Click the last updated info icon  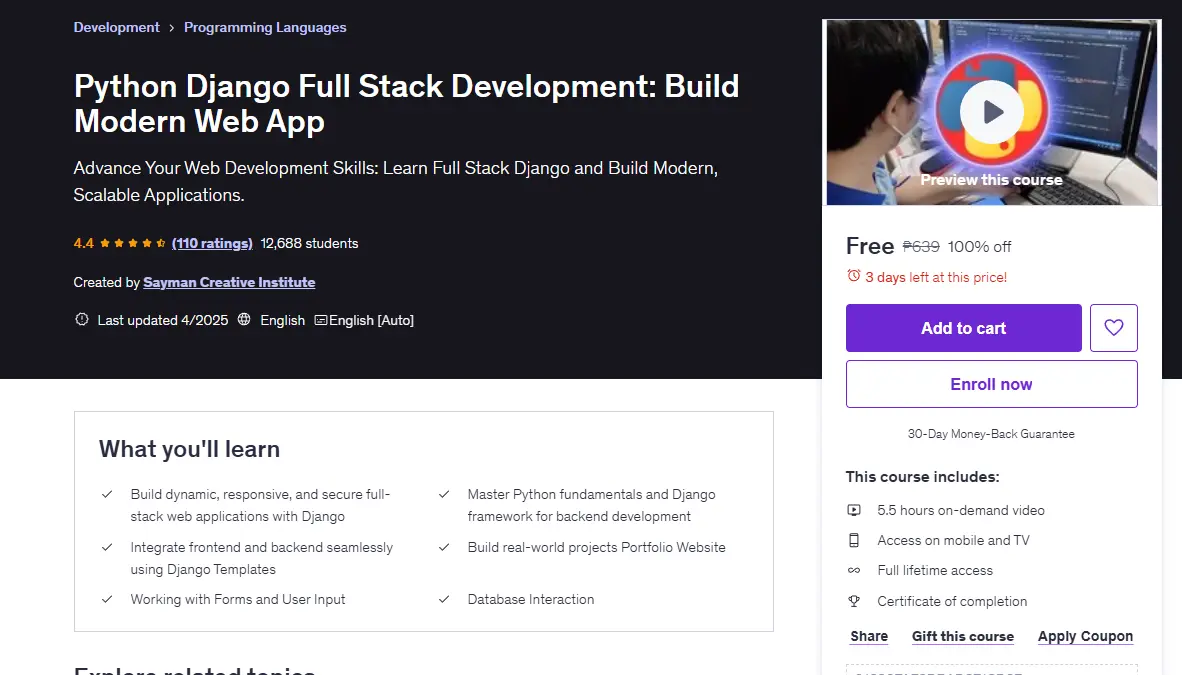pos(81,319)
